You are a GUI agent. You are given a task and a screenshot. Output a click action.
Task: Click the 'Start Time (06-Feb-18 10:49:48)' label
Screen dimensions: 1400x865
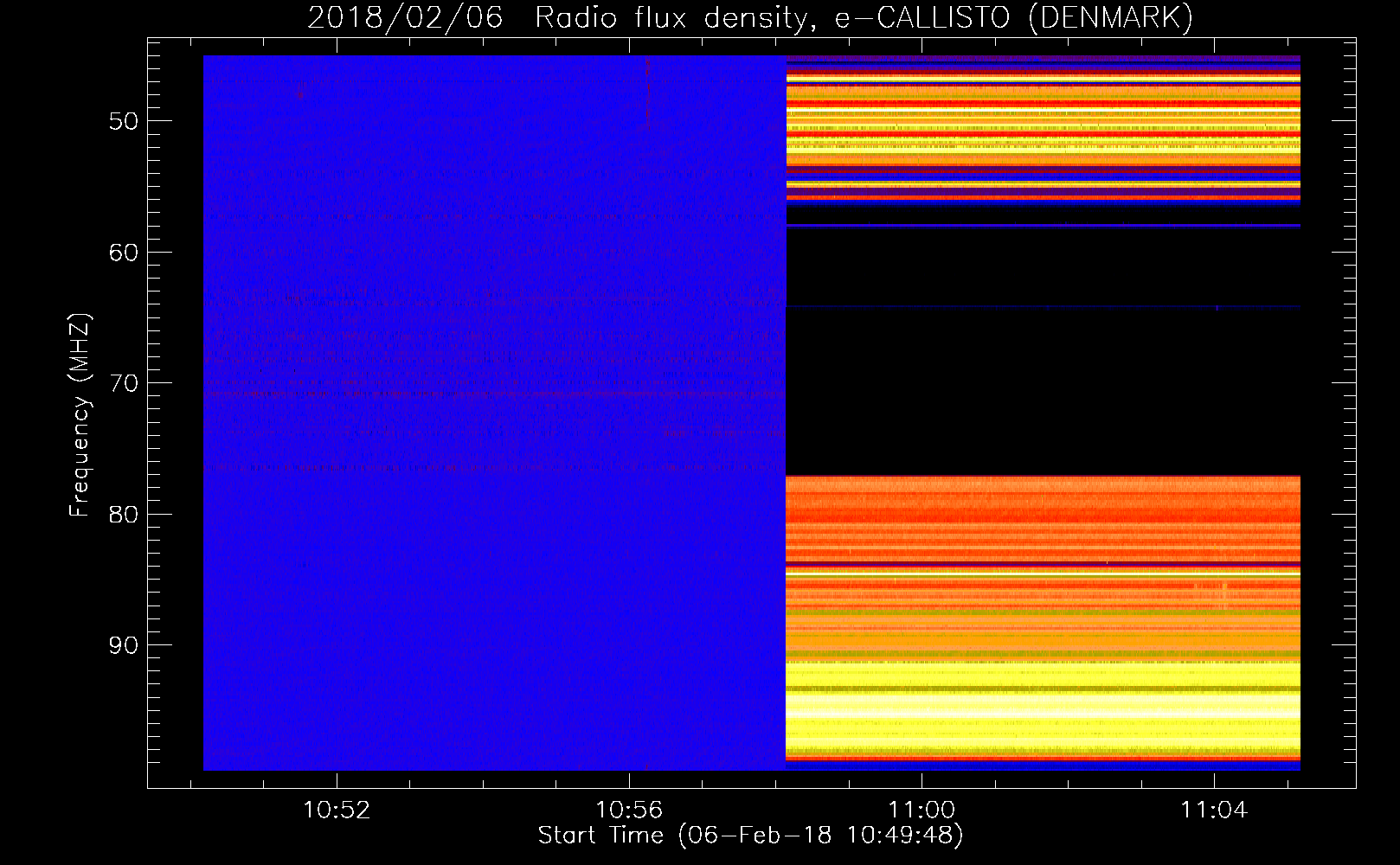[x=750, y=836]
